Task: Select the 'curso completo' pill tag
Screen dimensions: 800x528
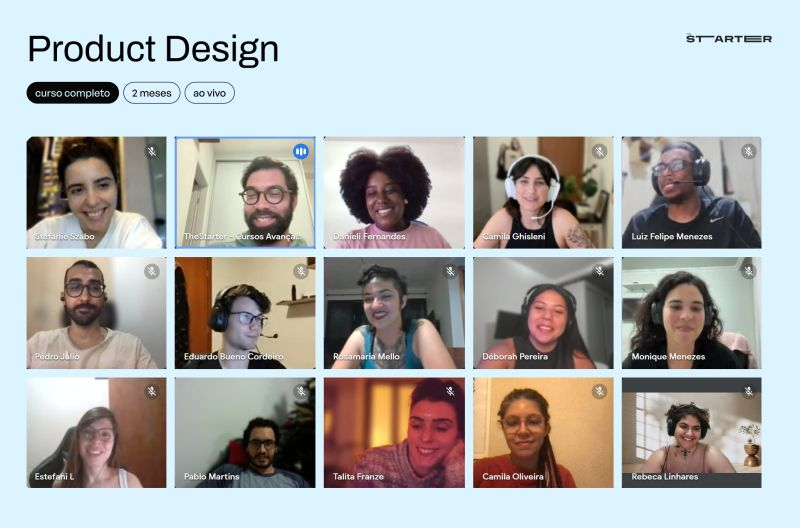Action: pos(72,93)
